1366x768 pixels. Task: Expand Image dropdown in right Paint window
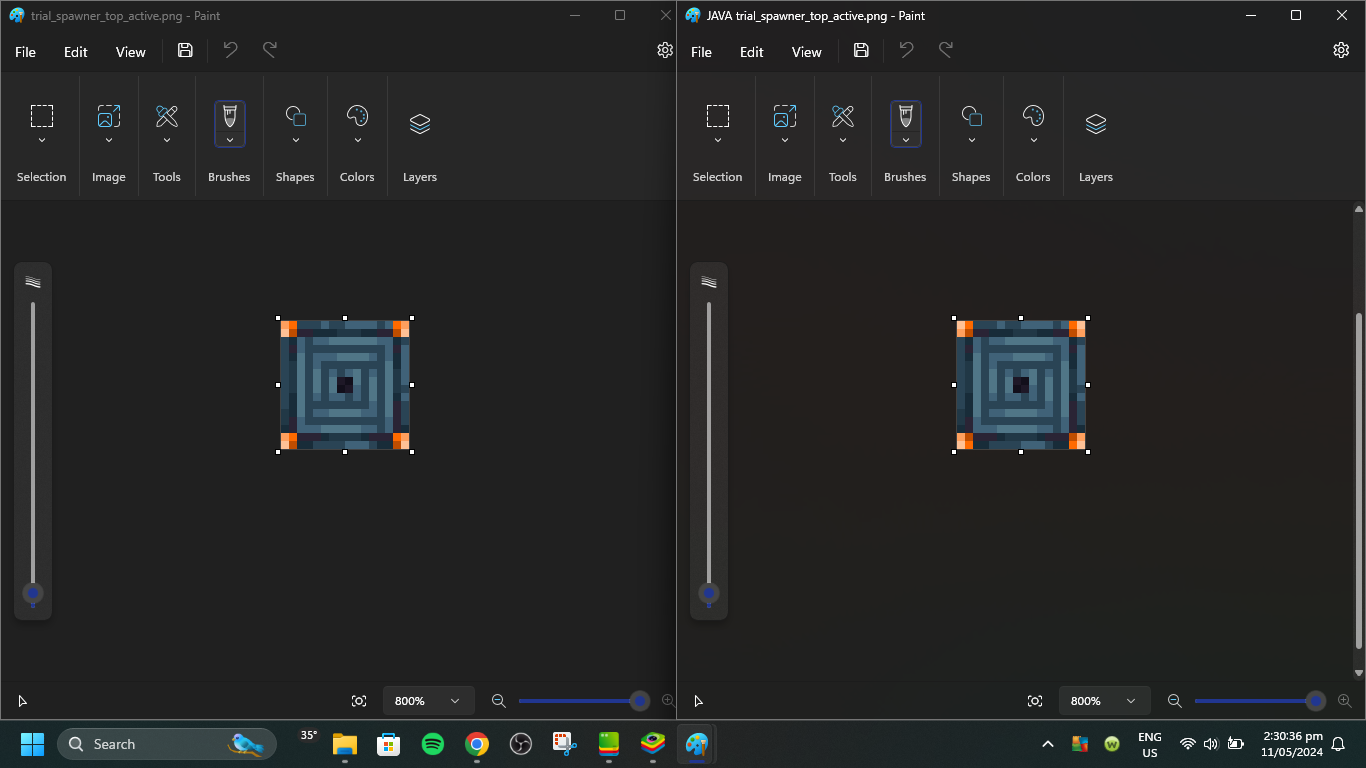pyautogui.click(x=785, y=141)
